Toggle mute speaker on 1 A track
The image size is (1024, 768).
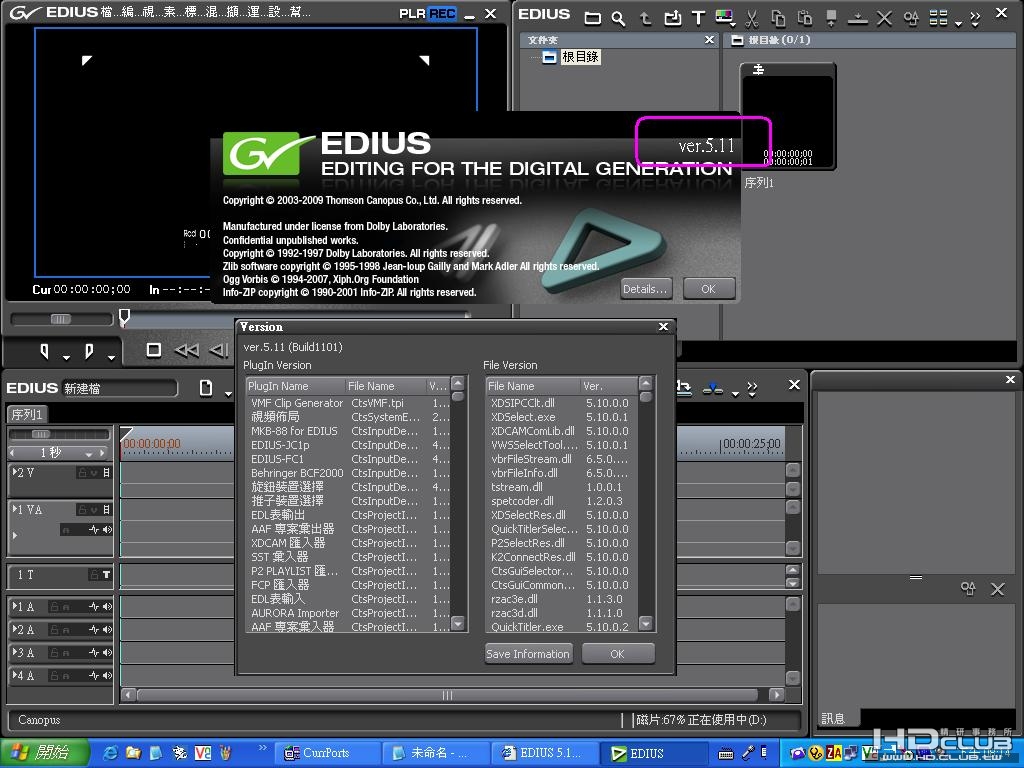tap(107, 607)
